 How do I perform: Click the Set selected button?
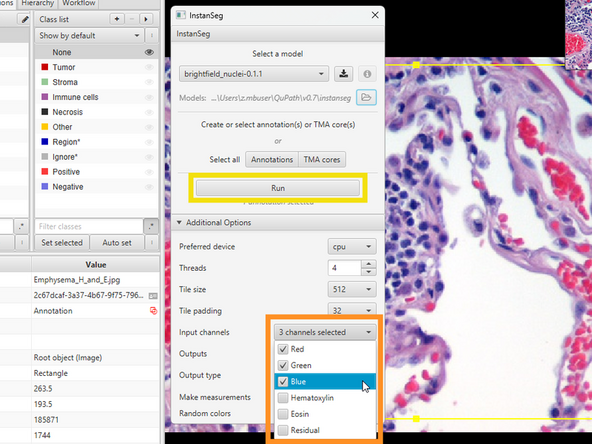(62, 243)
